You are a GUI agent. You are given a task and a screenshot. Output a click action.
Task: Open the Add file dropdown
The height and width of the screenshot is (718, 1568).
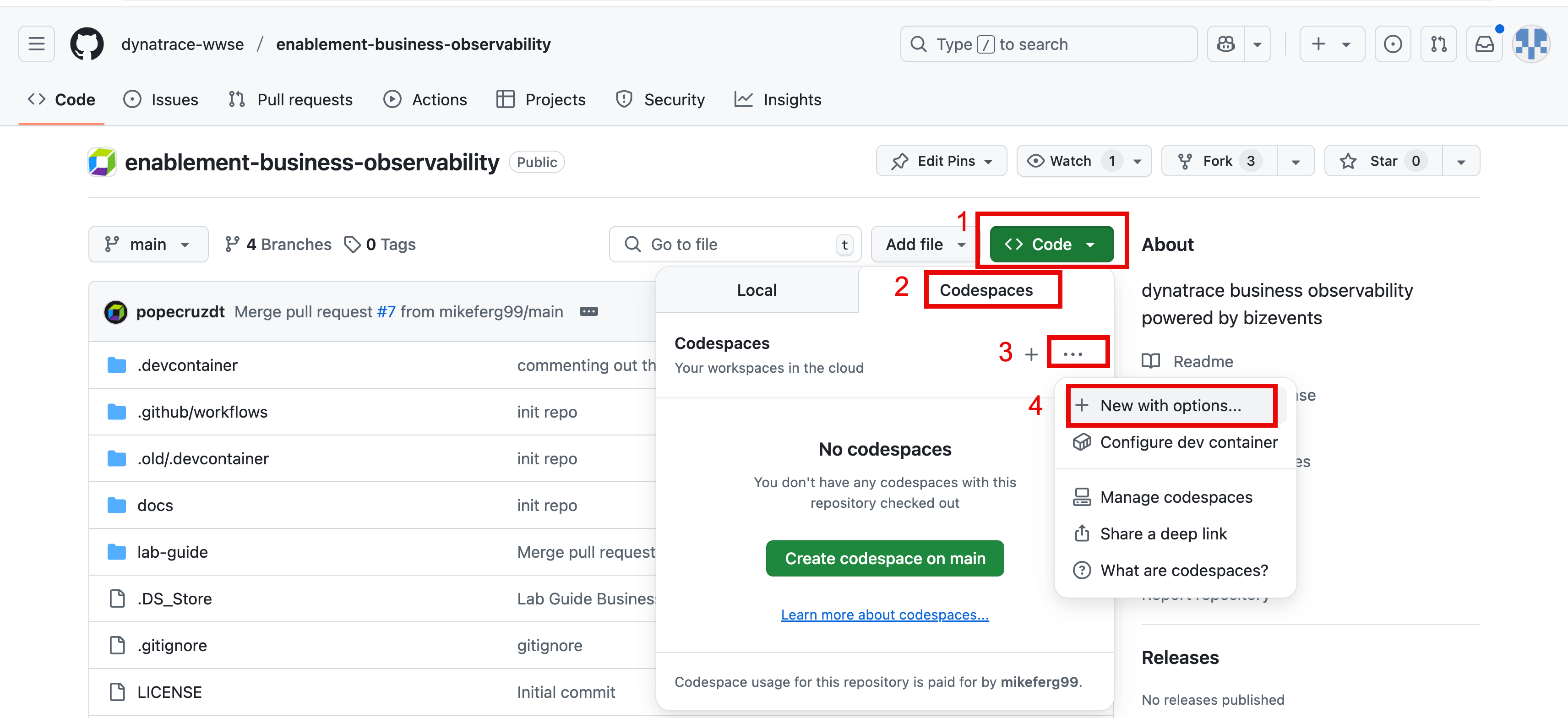(x=925, y=244)
